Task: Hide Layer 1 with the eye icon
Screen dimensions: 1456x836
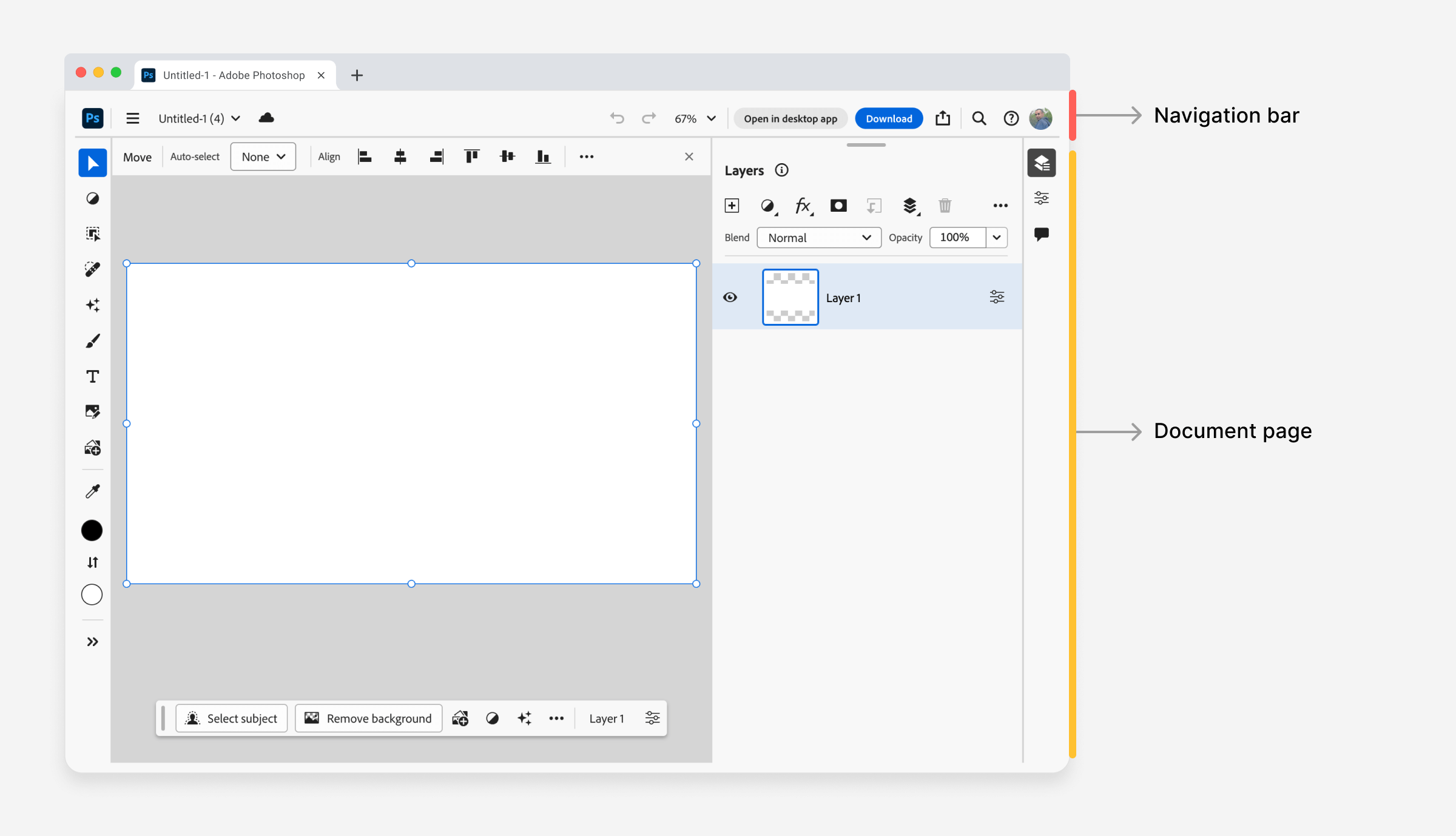Action: point(730,297)
